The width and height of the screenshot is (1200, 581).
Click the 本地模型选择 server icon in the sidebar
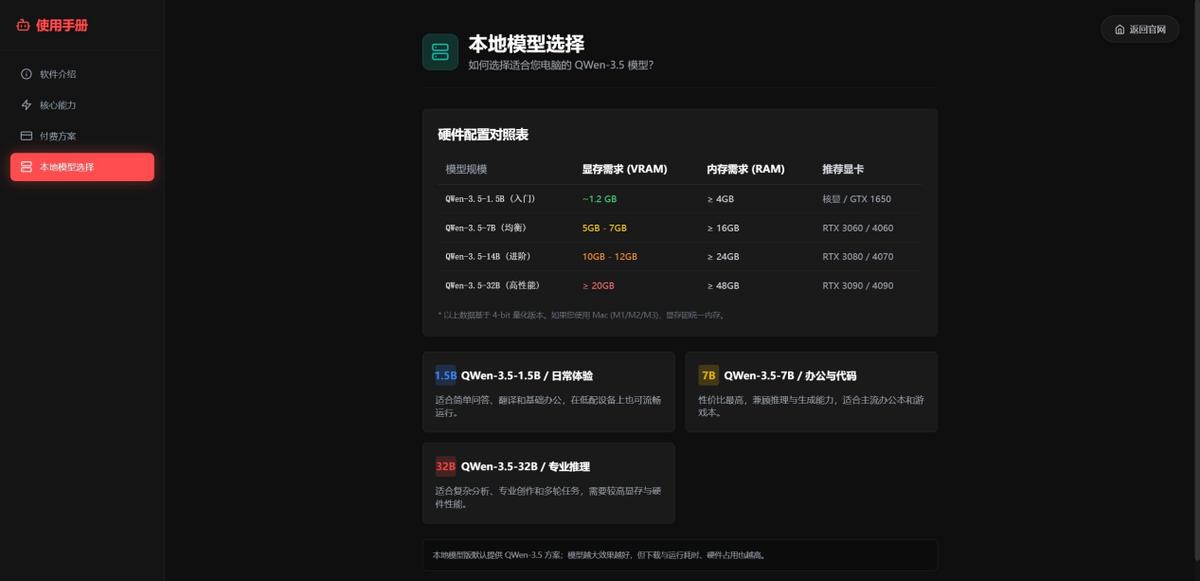click(27, 167)
